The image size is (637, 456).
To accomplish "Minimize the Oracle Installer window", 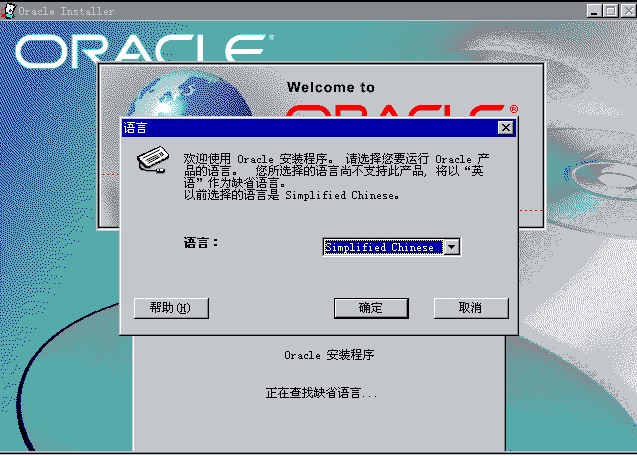I will coord(594,11).
